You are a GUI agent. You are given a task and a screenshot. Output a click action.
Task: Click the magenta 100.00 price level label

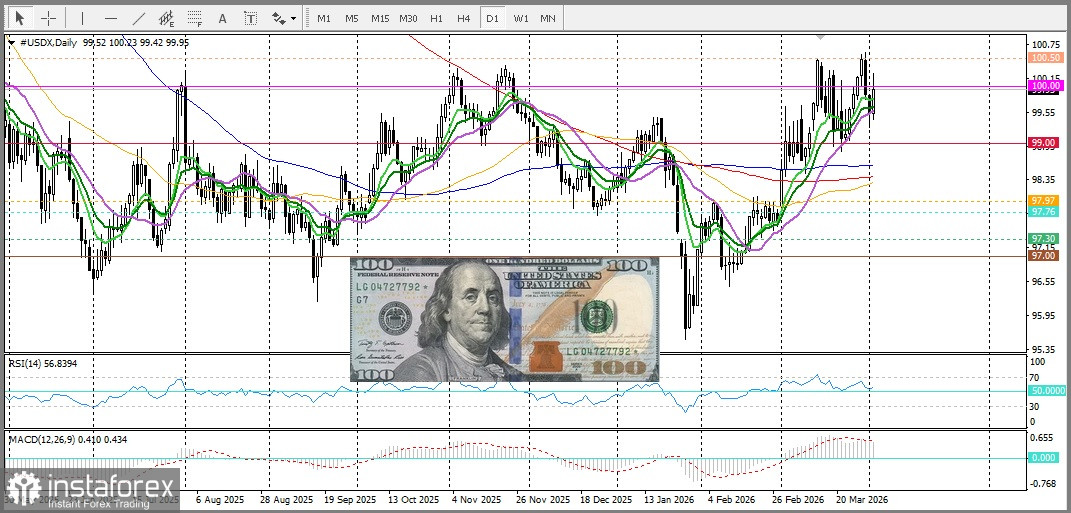click(1045, 86)
